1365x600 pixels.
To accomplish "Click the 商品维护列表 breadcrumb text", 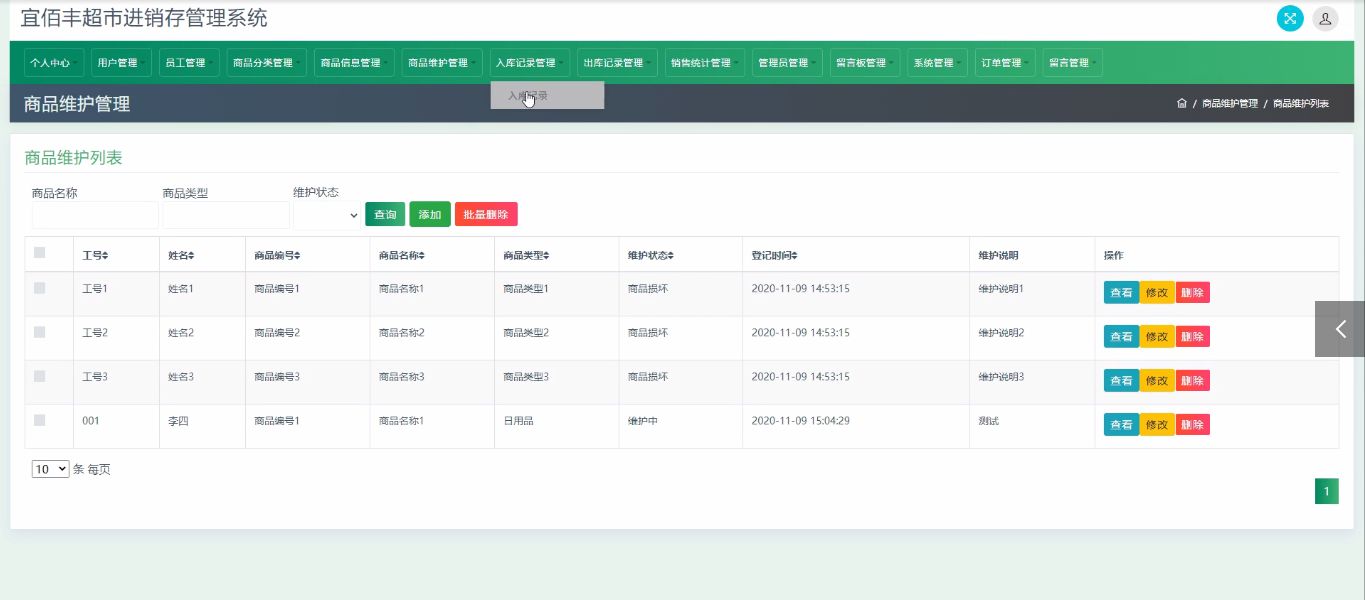I will [x=1300, y=104].
